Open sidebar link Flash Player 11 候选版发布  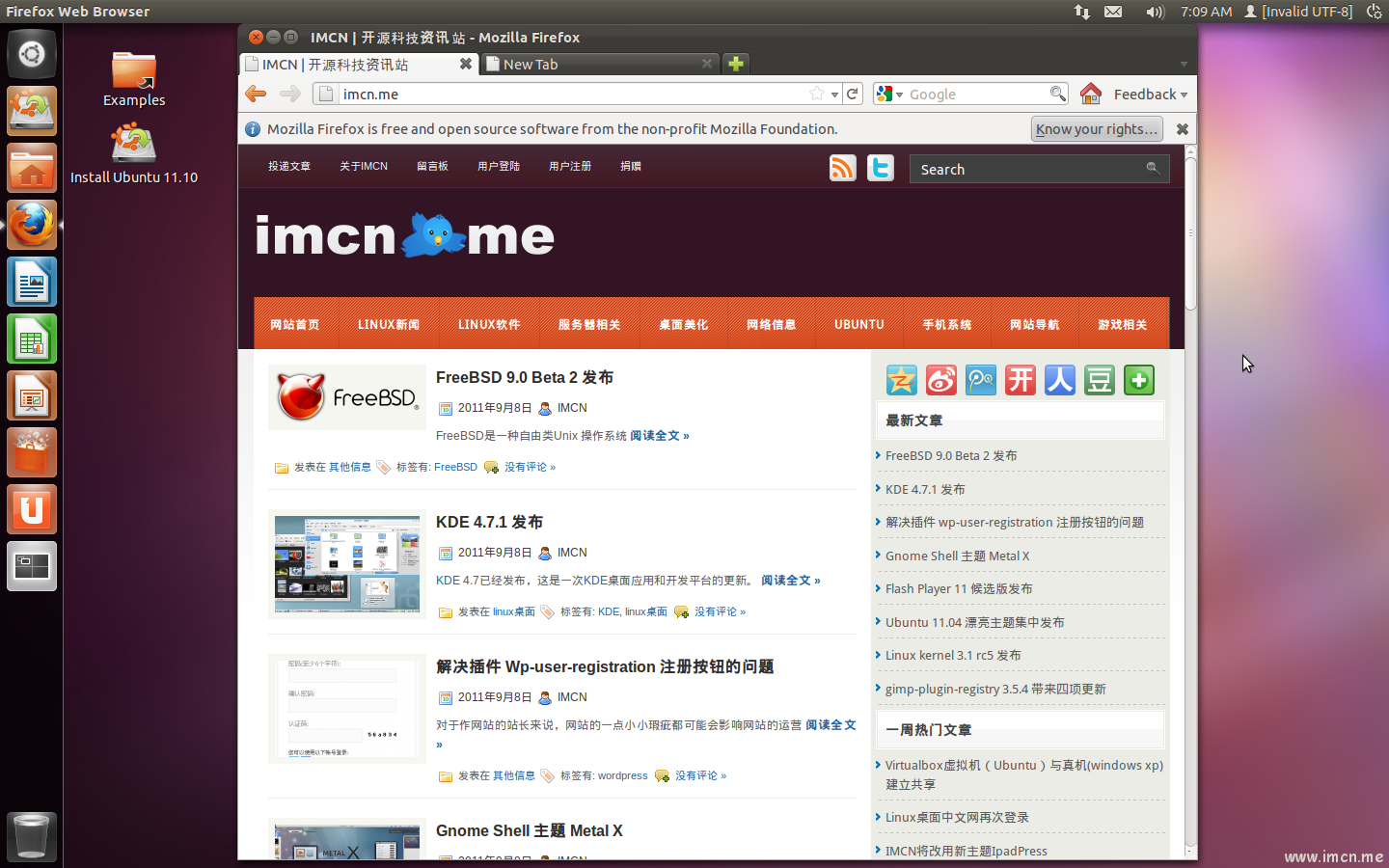[959, 588]
